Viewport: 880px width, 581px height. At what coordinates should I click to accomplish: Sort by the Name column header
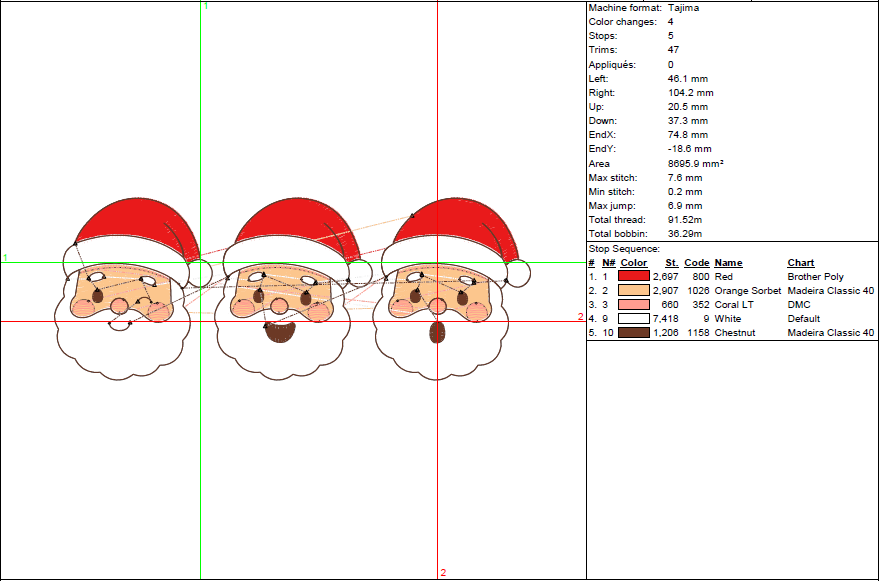[x=727, y=263]
